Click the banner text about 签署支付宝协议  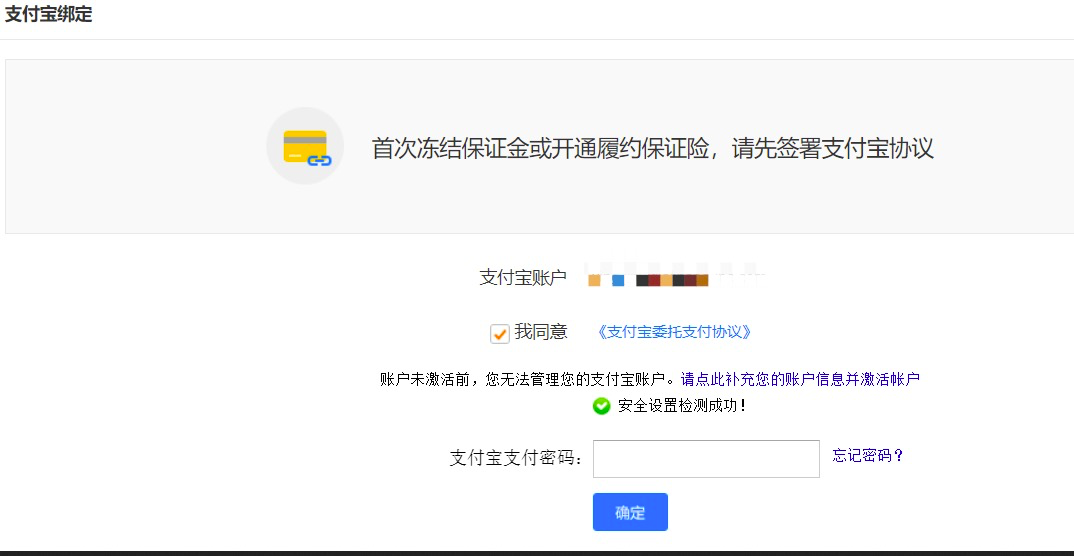pos(652,148)
